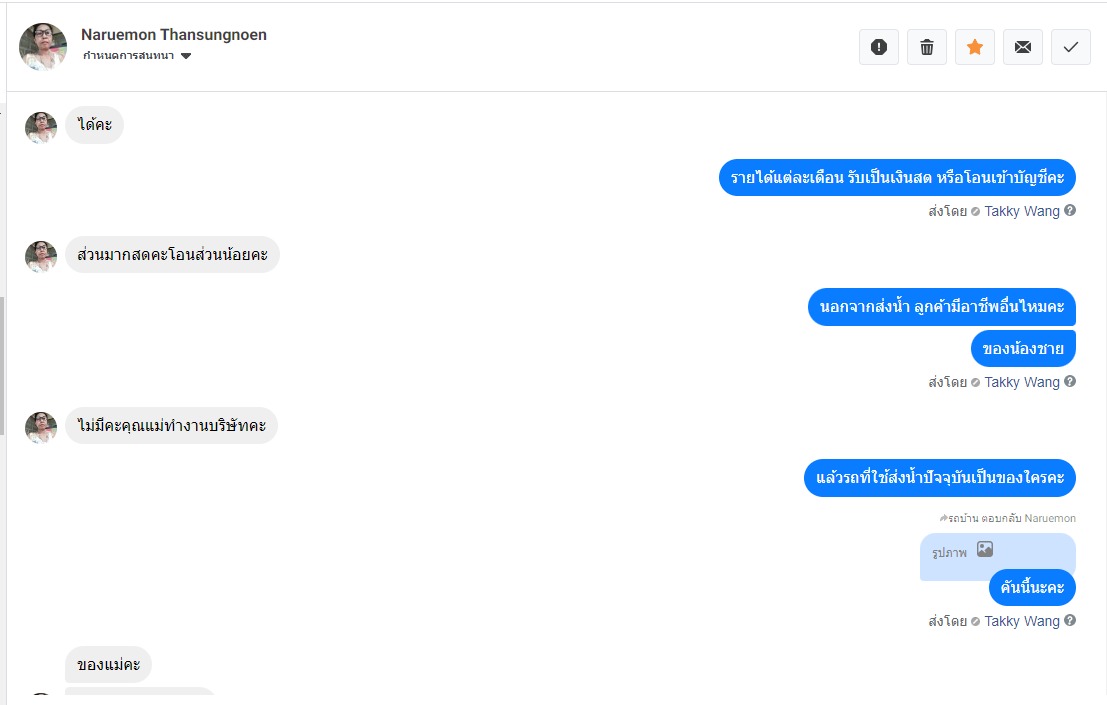Image resolution: width=1107 pixels, height=705 pixels.
Task: Click the left edge scrollbar handle
Action: coord(2,366)
